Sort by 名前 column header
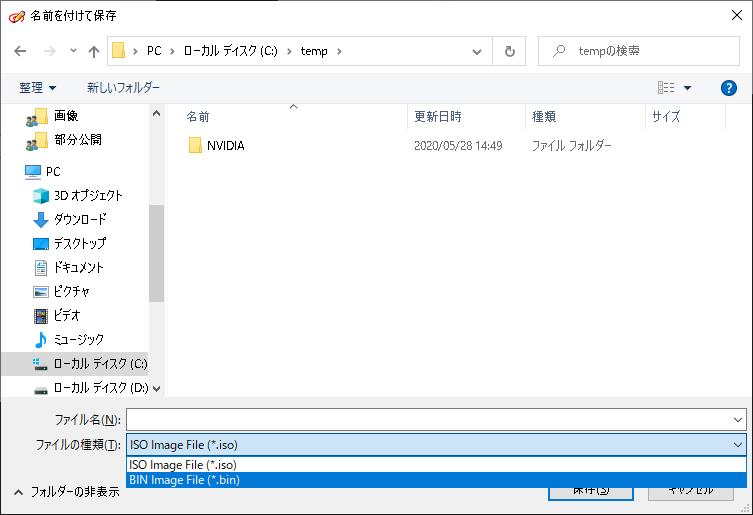 [x=198, y=117]
